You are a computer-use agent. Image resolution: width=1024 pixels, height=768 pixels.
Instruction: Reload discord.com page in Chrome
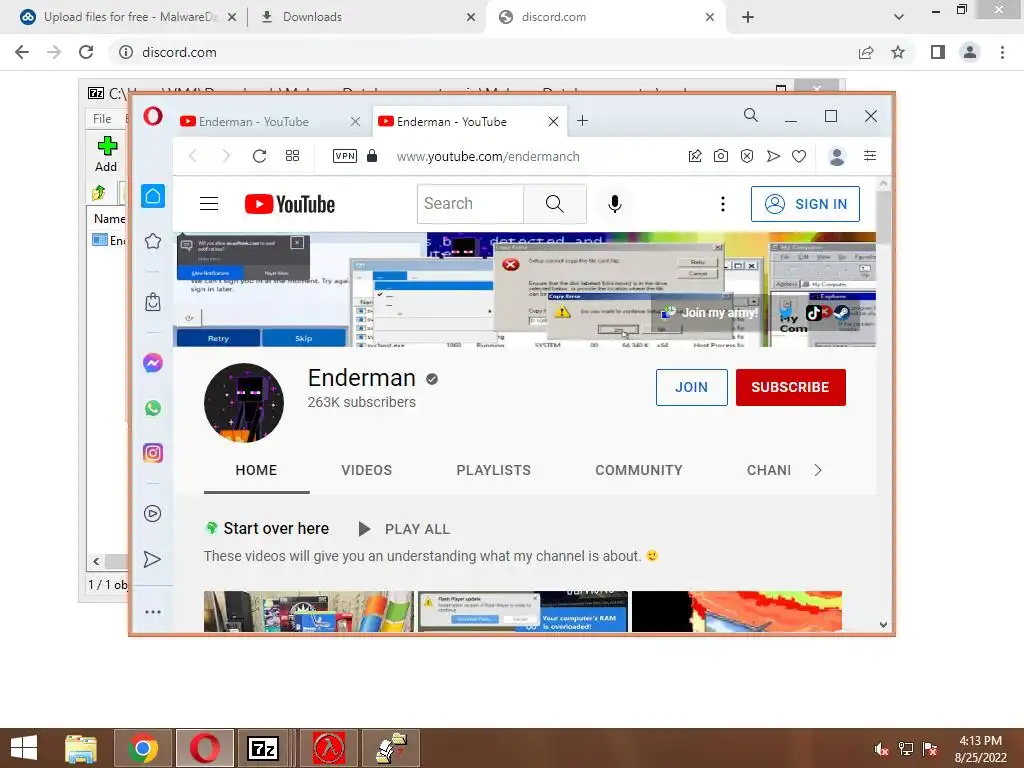pos(86,52)
